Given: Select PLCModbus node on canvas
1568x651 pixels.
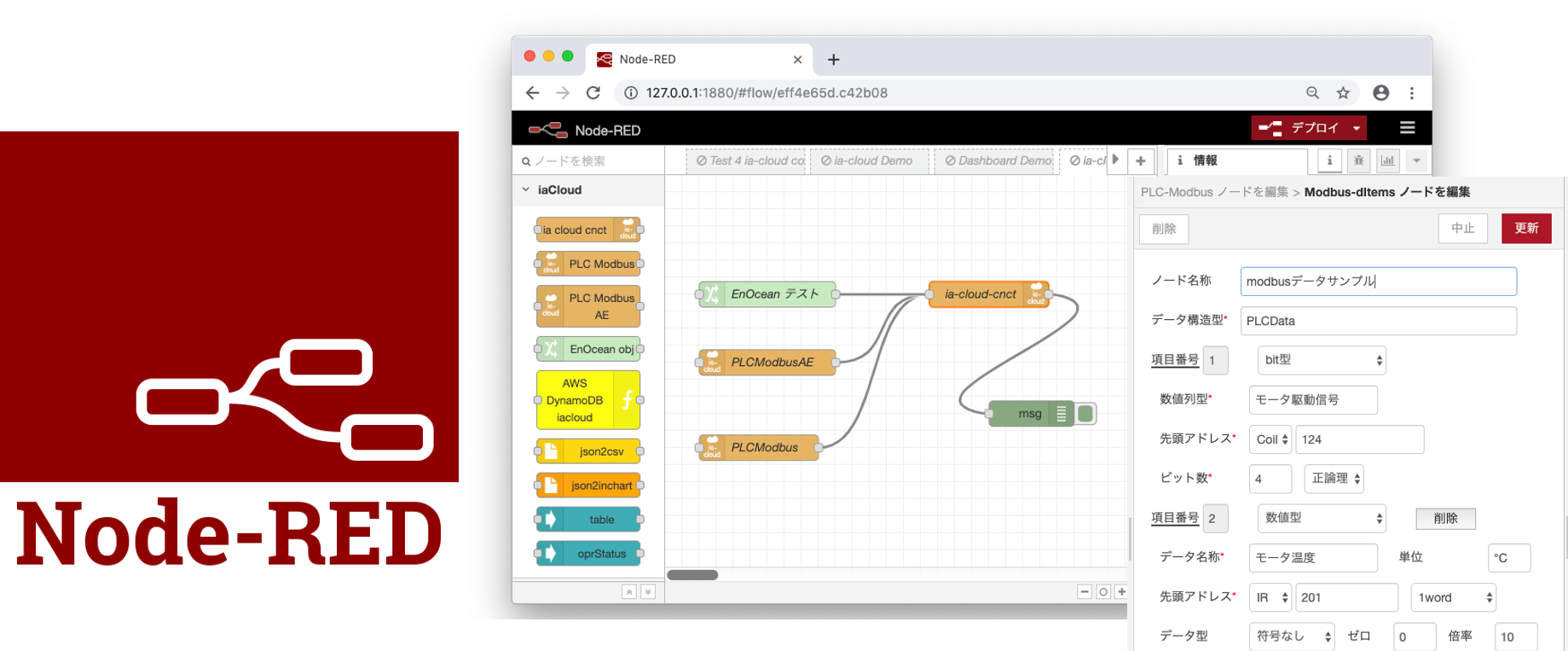Looking at the screenshot, I should click(758, 448).
